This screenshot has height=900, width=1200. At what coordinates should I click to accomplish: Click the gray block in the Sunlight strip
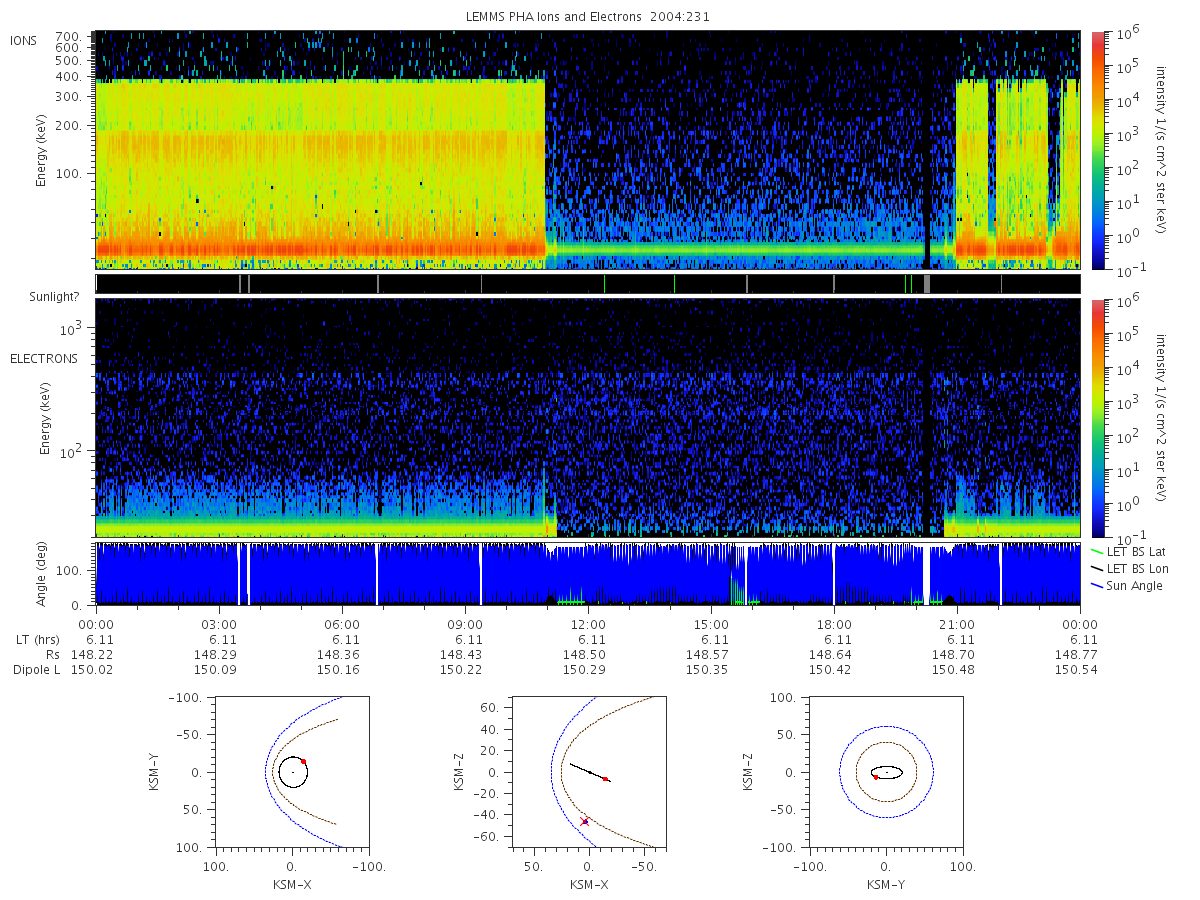[927, 284]
